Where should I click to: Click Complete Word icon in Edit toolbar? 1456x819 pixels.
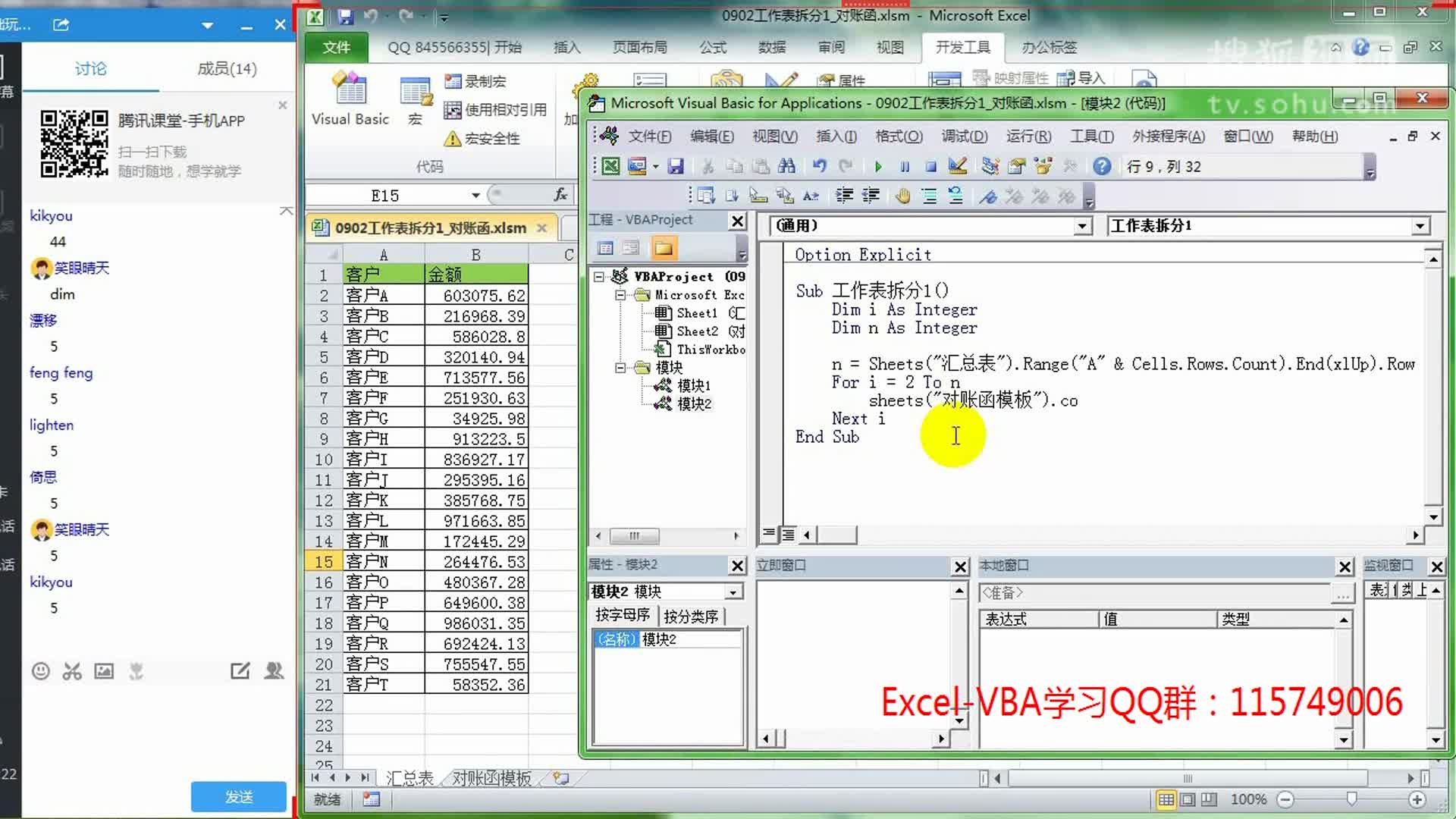pyautogui.click(x=811, y=196)
